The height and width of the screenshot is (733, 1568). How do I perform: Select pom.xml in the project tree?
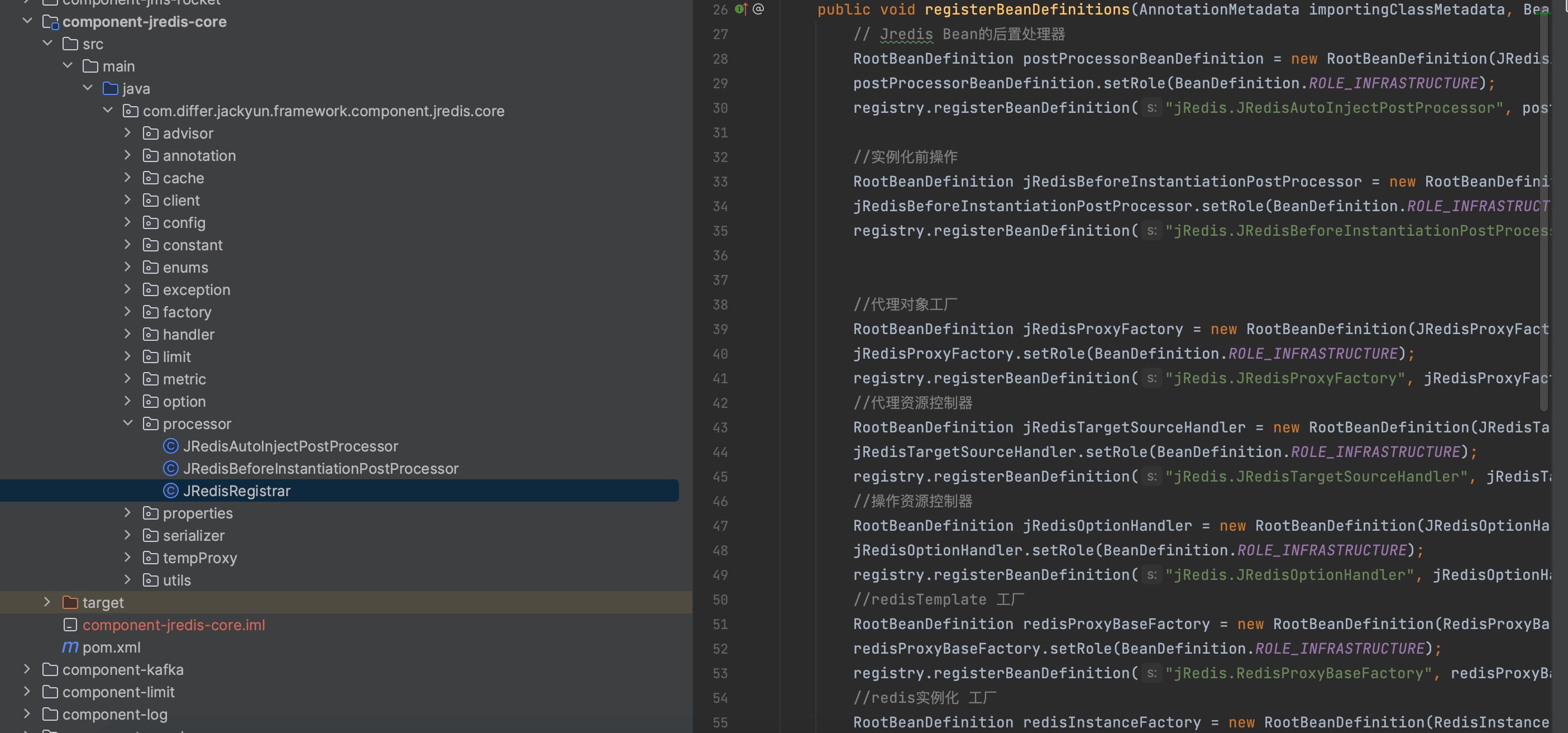click(x=111, y=648)
